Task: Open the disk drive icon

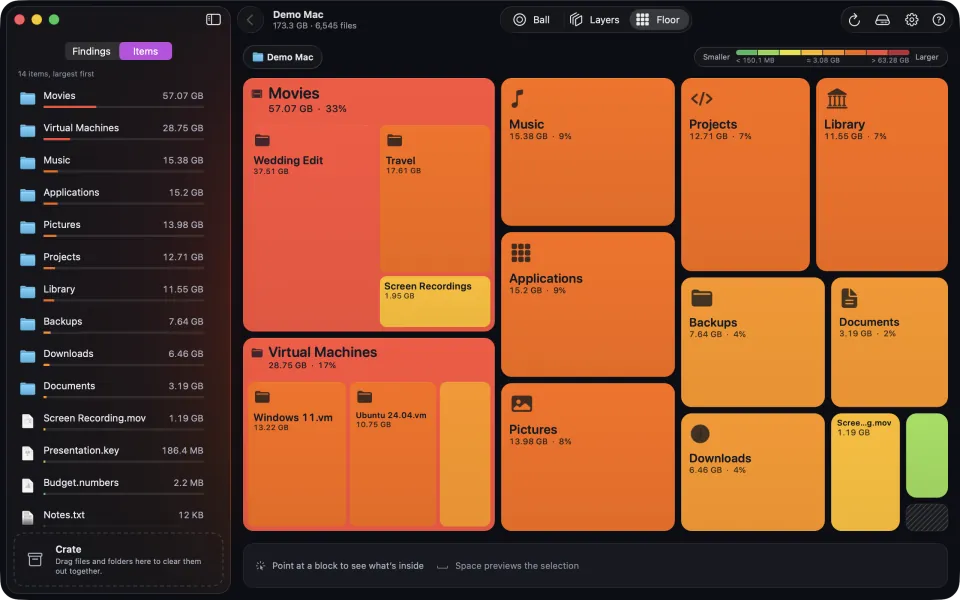Action: click(x=882, y=20)
